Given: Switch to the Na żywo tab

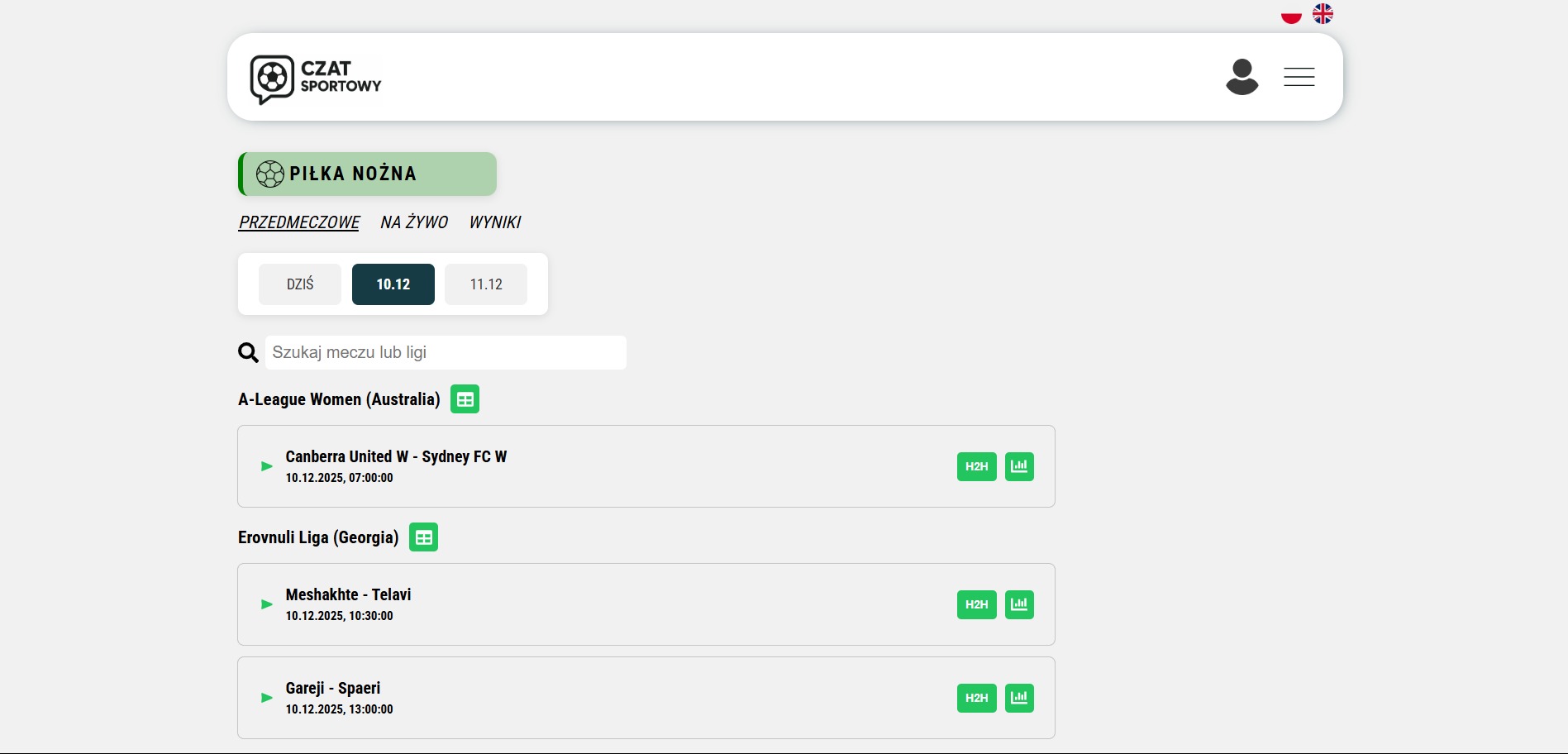Looking at the screenshot, I should pos(414,222).
